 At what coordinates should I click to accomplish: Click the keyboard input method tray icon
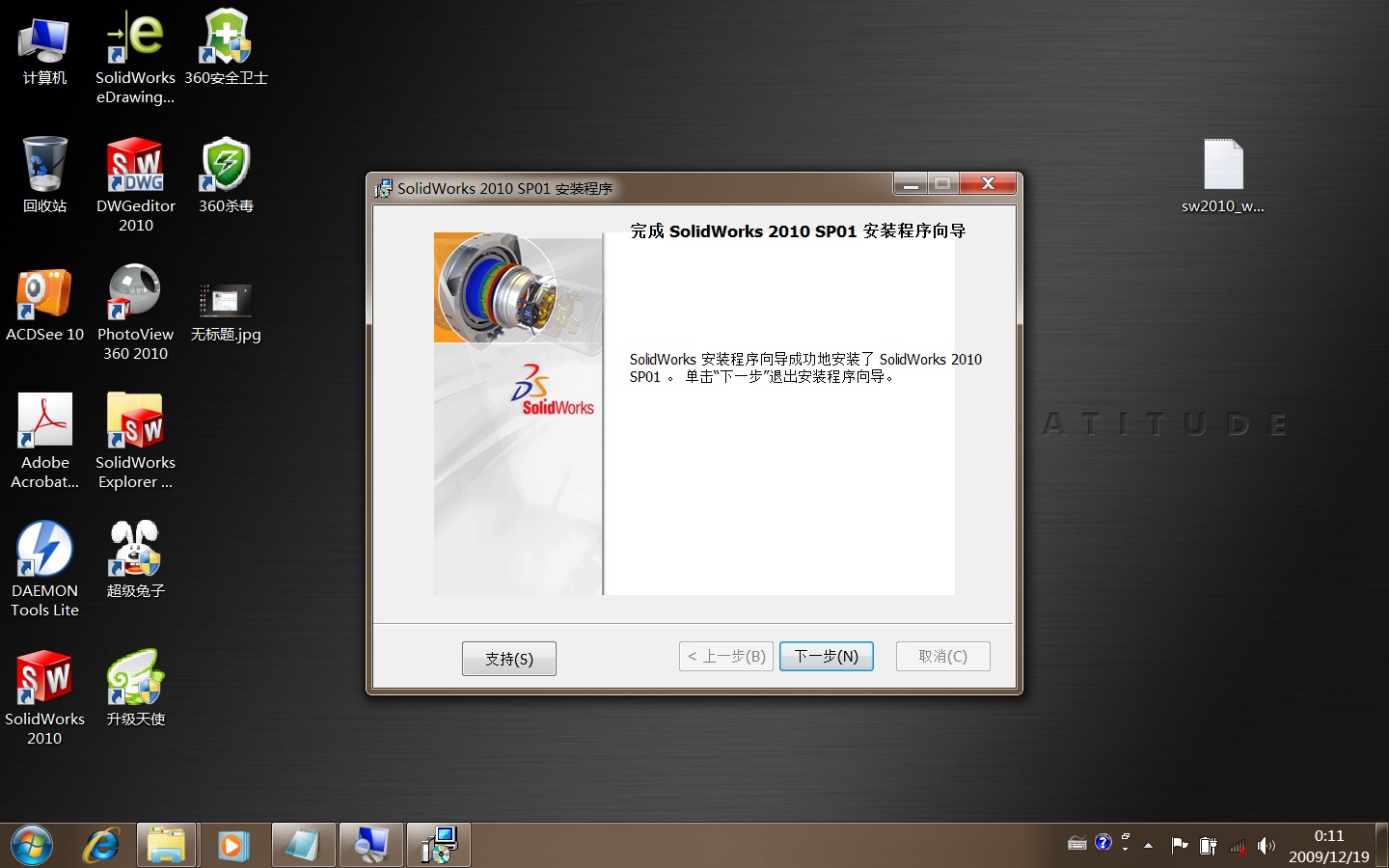1077,844
